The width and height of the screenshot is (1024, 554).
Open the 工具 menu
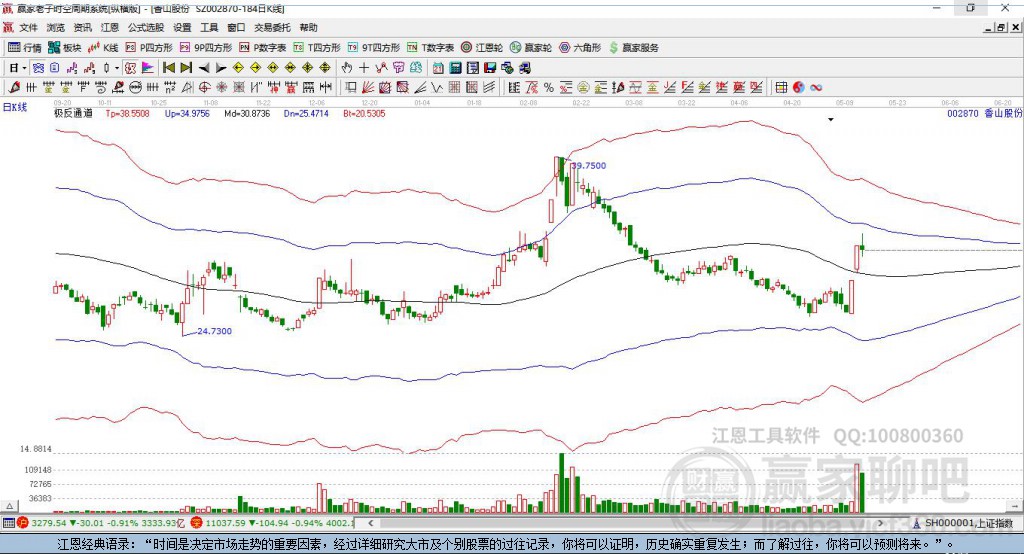coord(209,27)
